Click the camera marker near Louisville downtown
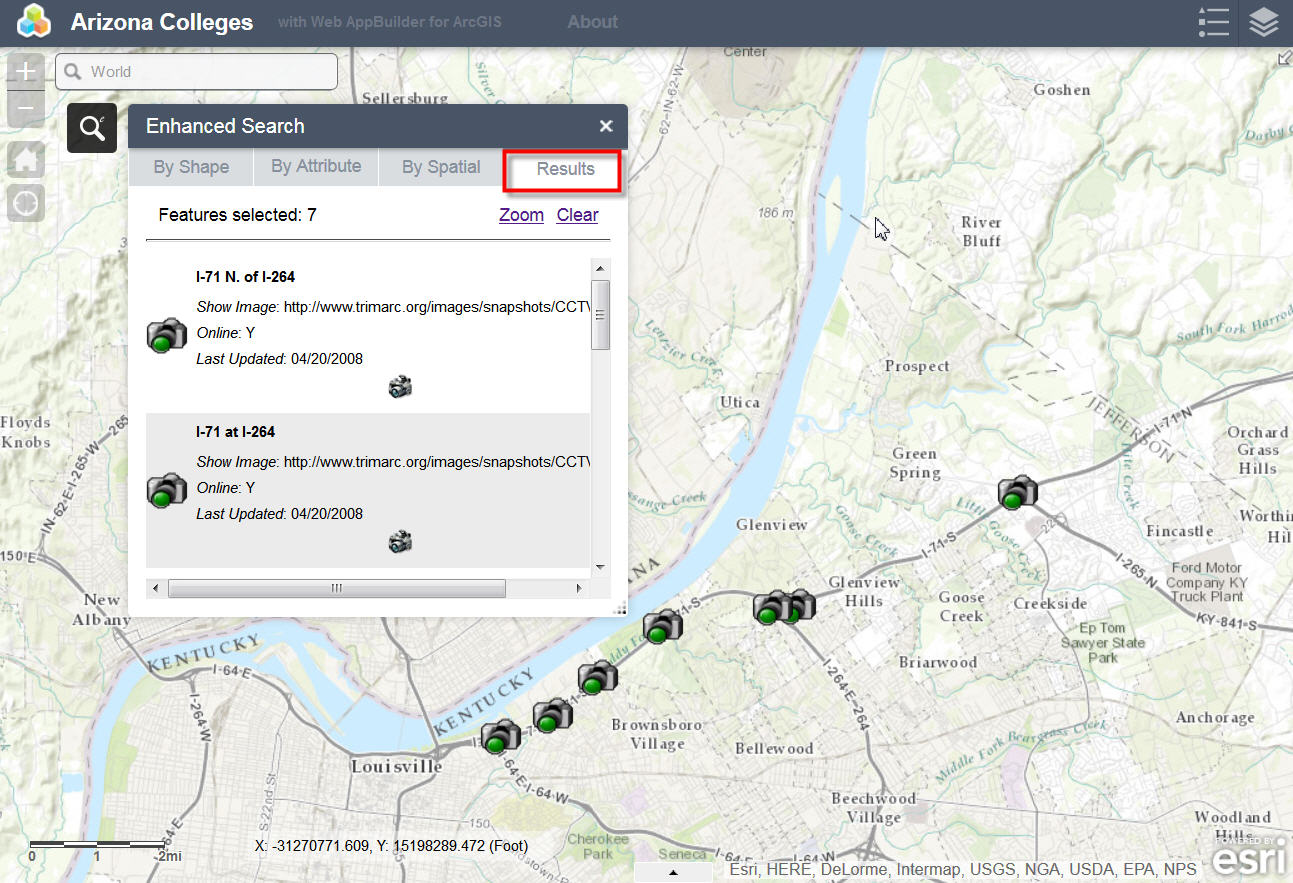The height and width of the screenshot is (883, 1293). [x=501, y=737]
